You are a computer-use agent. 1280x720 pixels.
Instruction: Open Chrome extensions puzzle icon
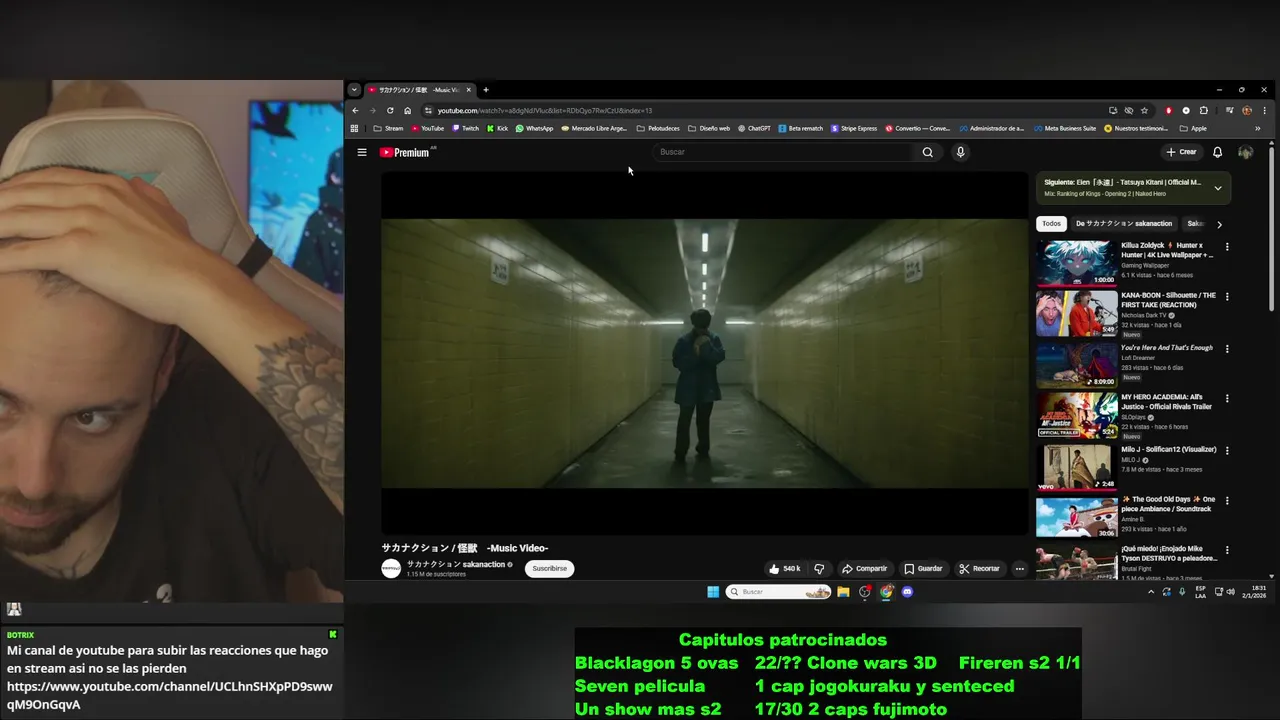(x=1204, y=110)
